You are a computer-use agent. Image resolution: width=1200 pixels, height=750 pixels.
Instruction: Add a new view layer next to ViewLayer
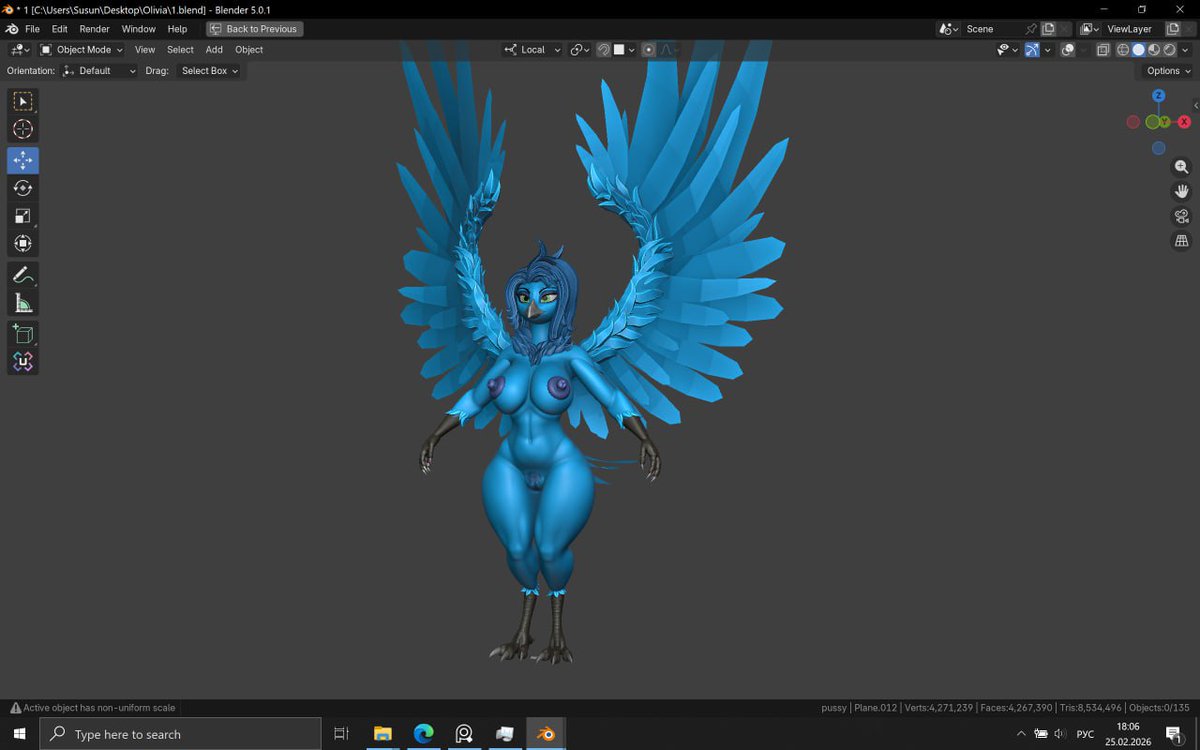point(1173,29)
